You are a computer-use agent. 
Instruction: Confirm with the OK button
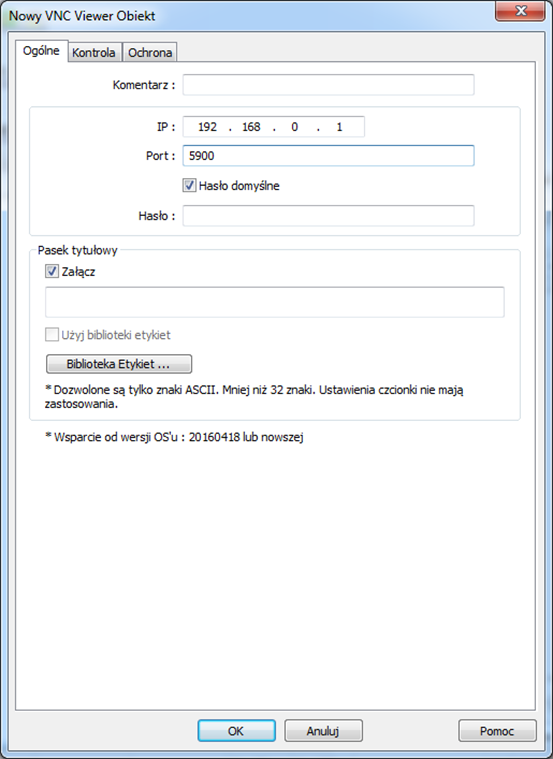pos(236,731)
